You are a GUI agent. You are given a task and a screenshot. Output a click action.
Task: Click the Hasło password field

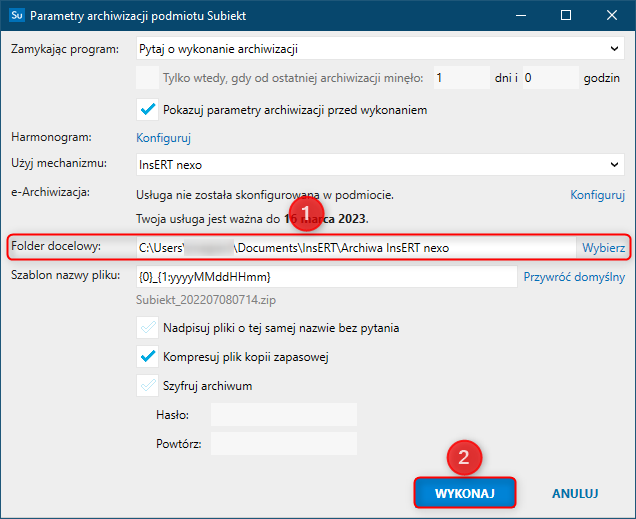point(284,414)
